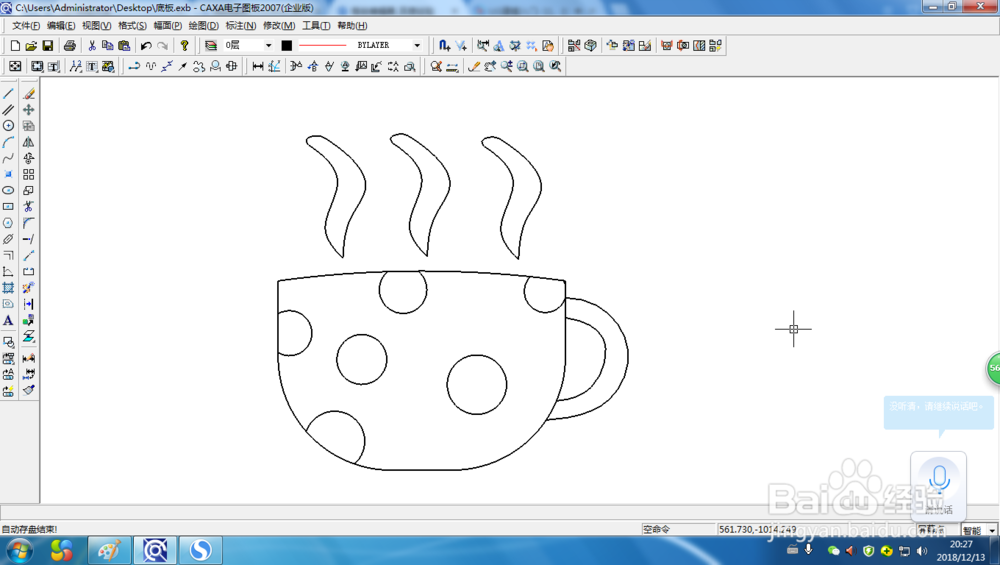Select the Ellipse drawing tool

[8, 190]
